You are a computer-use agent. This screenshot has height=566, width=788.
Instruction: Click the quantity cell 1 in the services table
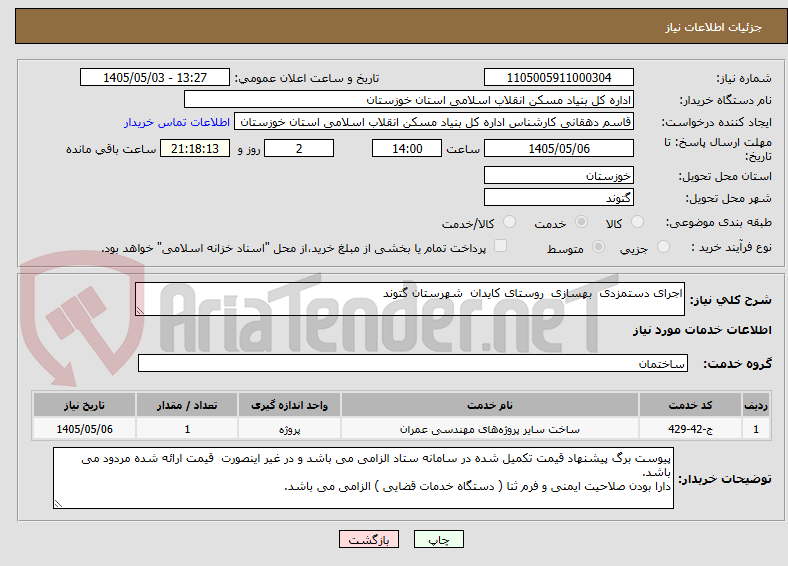(x=187, y=429)
